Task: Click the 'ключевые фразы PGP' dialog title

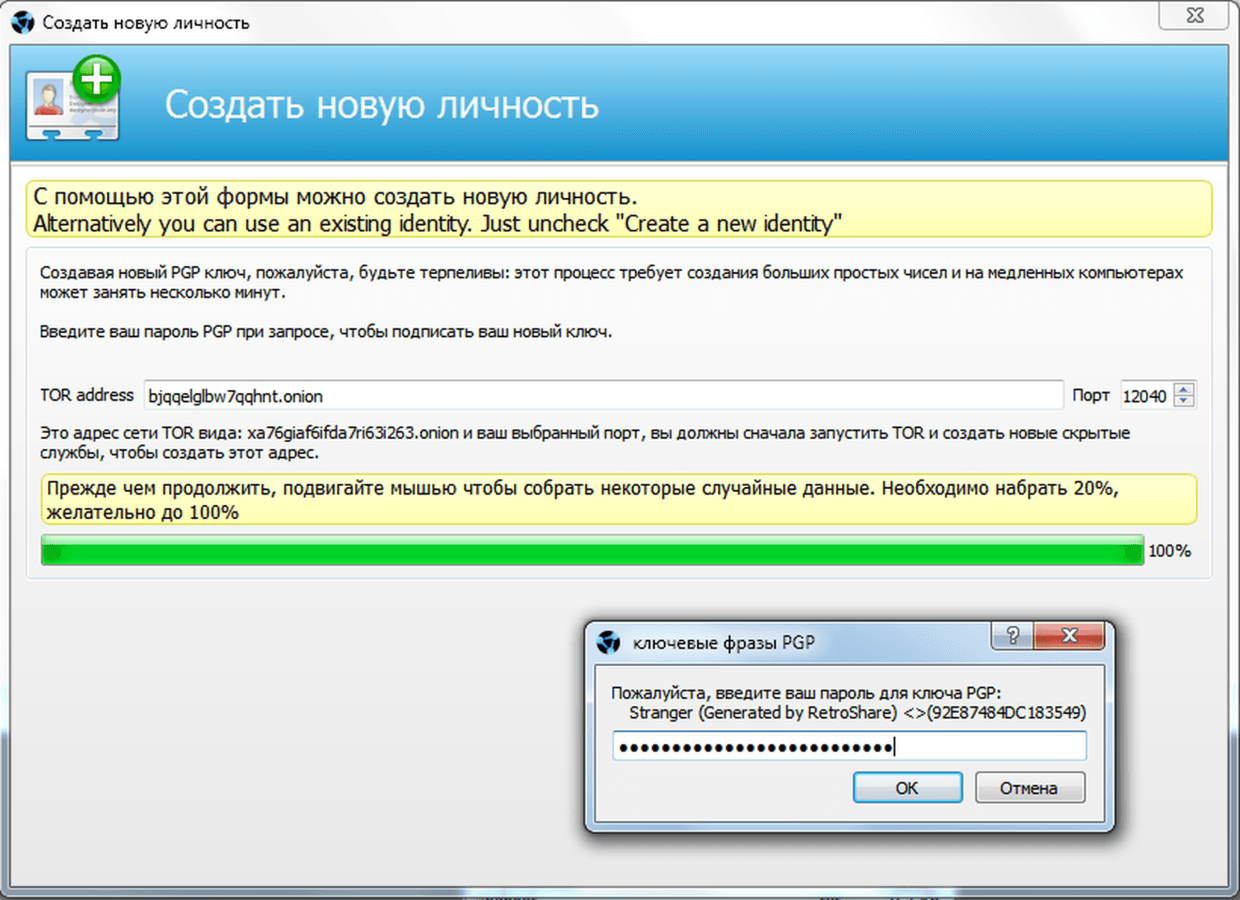Action: 724,642
